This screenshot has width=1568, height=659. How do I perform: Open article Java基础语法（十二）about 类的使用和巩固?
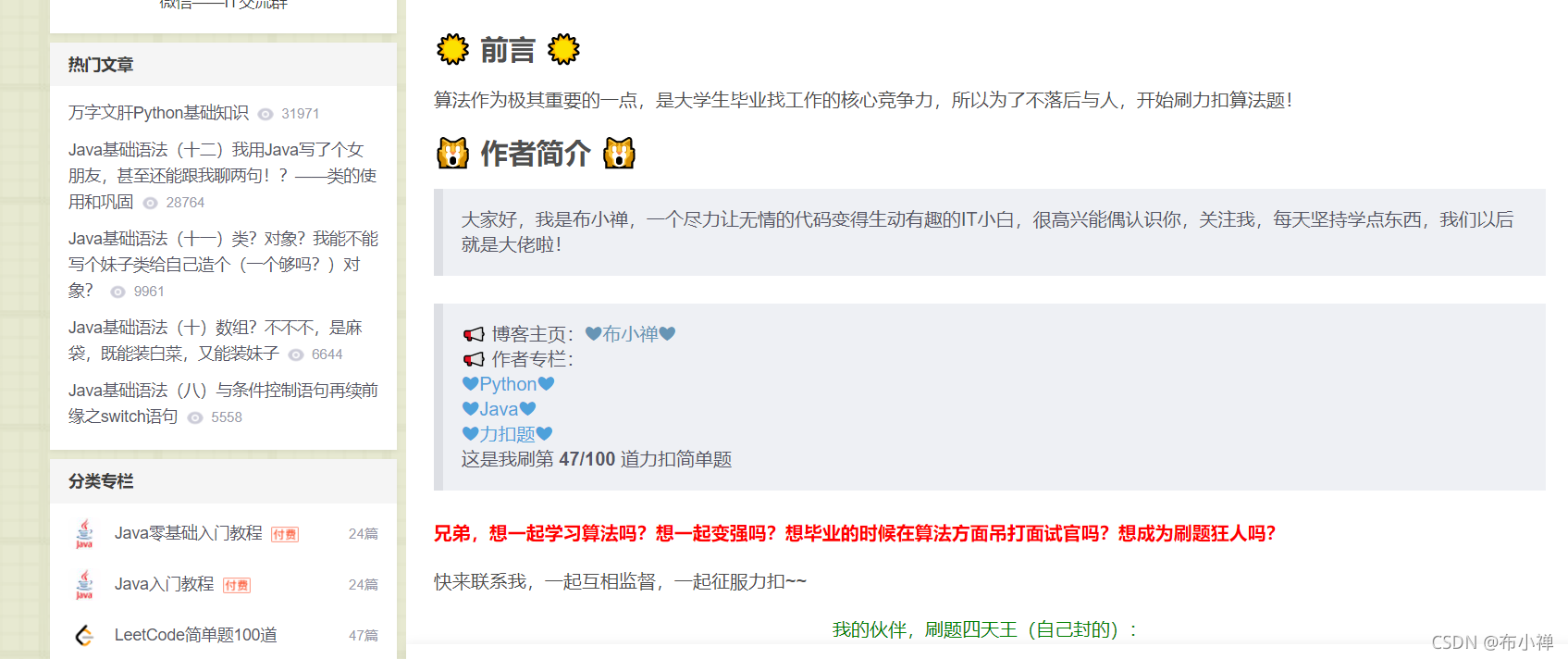[x=222, y=176]
